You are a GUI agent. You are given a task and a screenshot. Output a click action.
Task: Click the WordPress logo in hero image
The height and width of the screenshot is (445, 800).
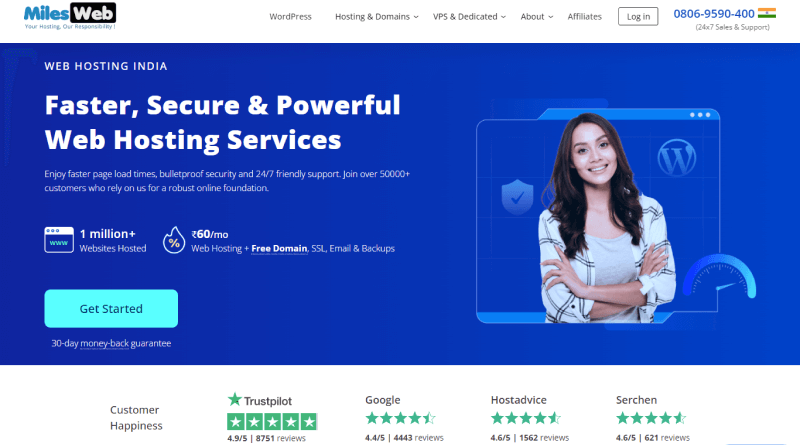677,158
